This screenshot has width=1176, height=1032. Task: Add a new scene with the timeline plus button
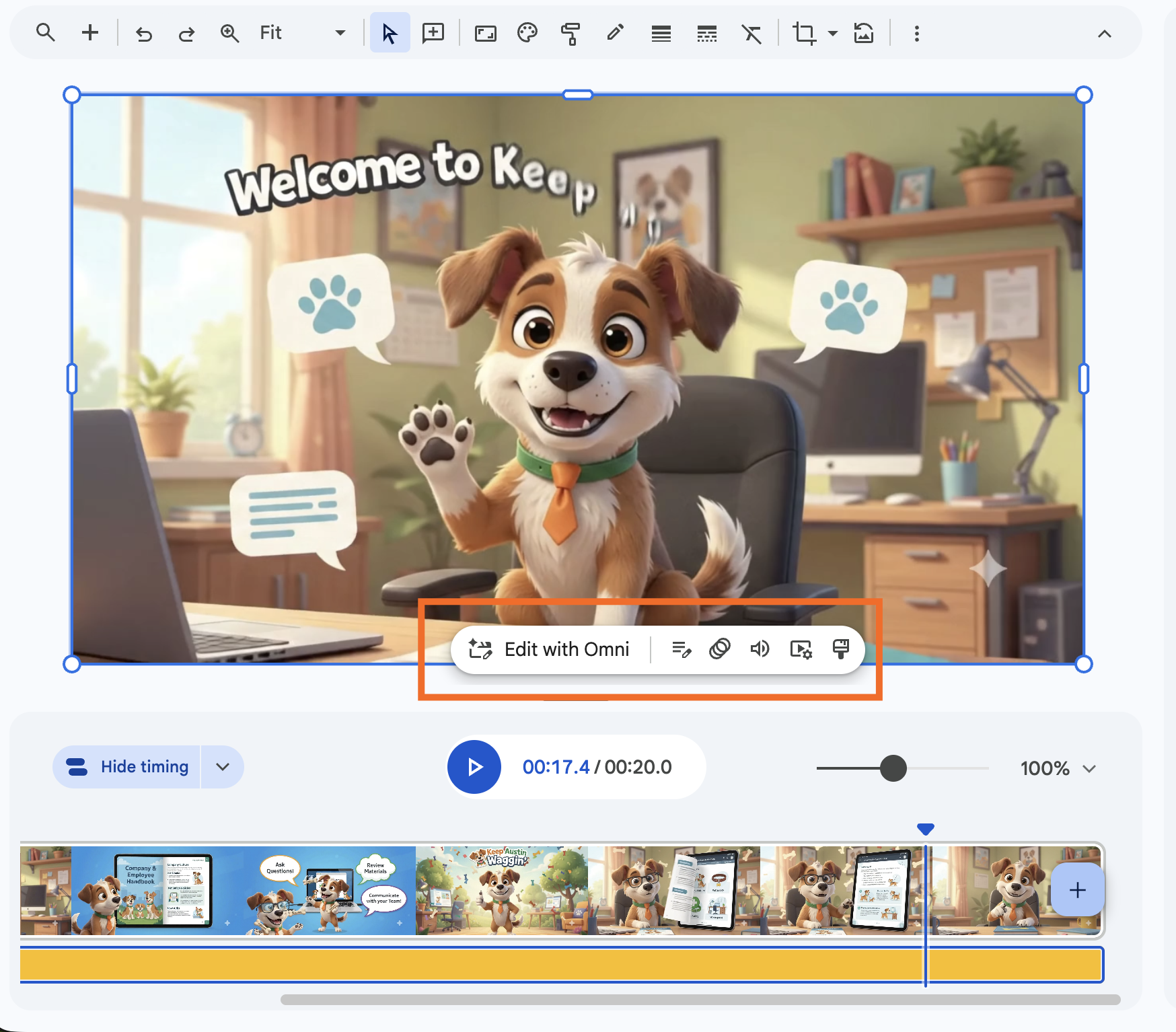tap(1077, 890)
